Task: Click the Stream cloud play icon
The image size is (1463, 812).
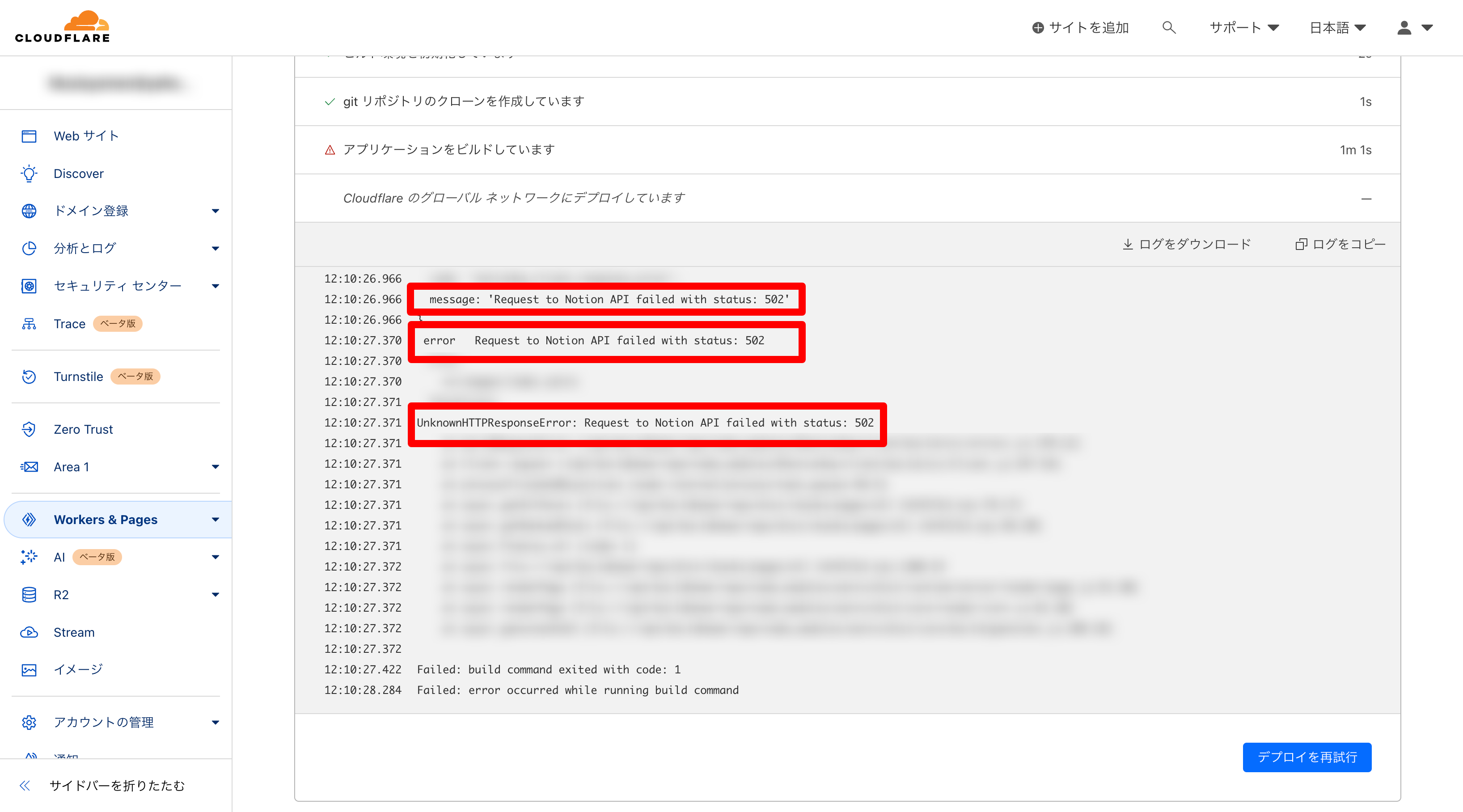Action: (29, 633)
